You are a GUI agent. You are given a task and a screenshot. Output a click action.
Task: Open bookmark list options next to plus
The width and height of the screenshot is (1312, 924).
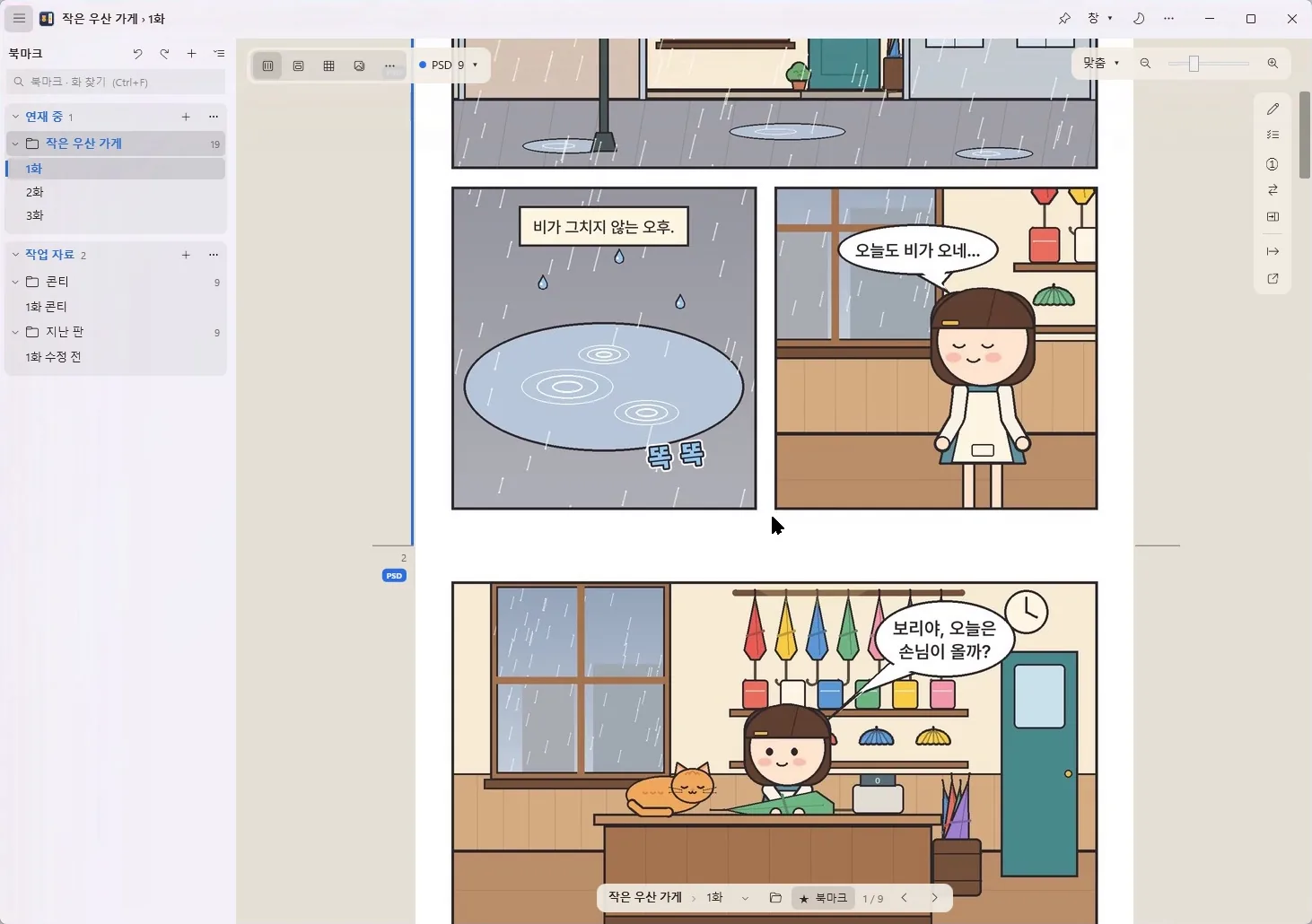[219, 54]
